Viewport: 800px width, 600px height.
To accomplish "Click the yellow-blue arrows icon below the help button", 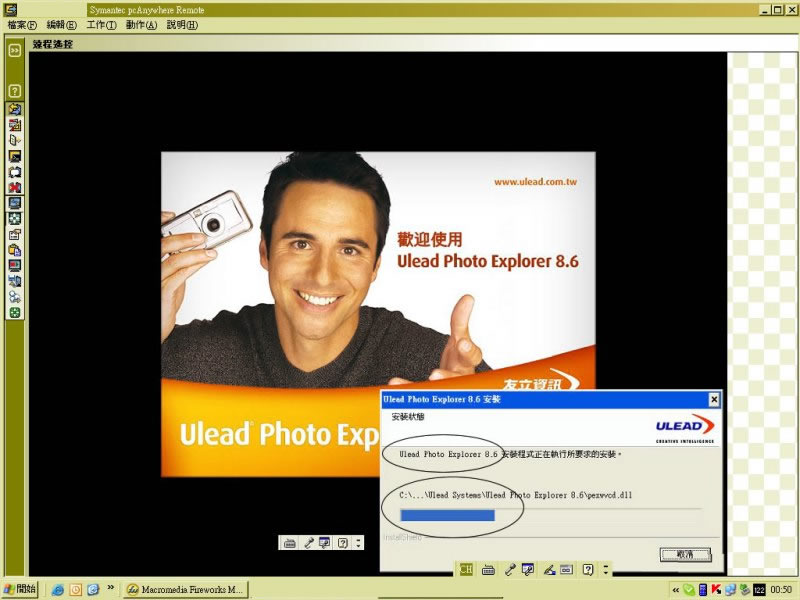I will [14, 109].
